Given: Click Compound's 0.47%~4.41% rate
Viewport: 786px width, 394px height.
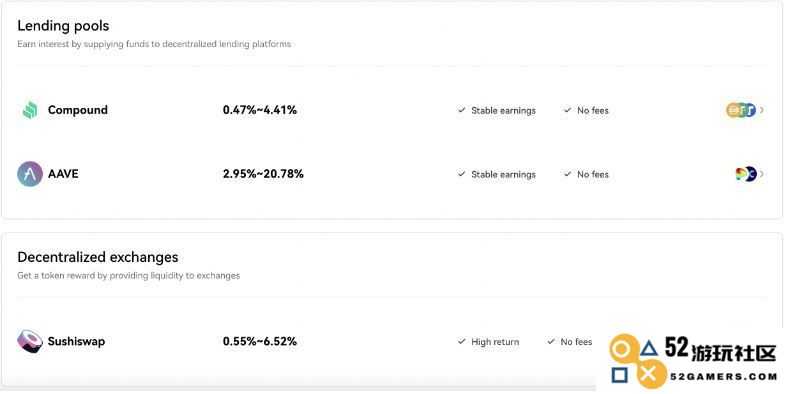Looking at the screenshot, I should click(260, 110).
